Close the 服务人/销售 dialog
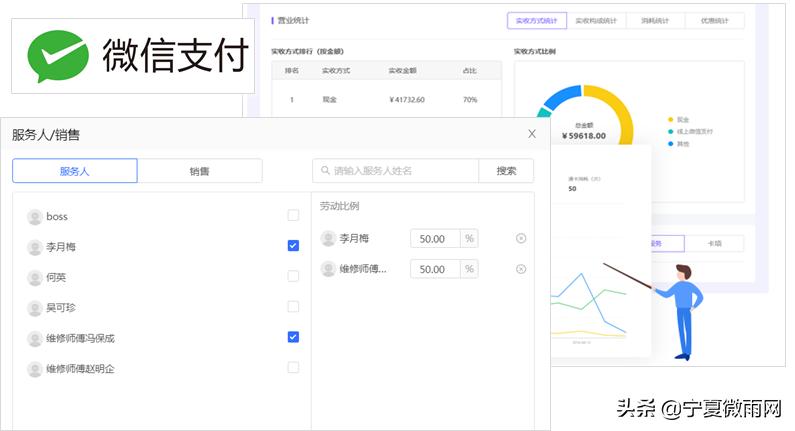 click(x=532, y=133)
